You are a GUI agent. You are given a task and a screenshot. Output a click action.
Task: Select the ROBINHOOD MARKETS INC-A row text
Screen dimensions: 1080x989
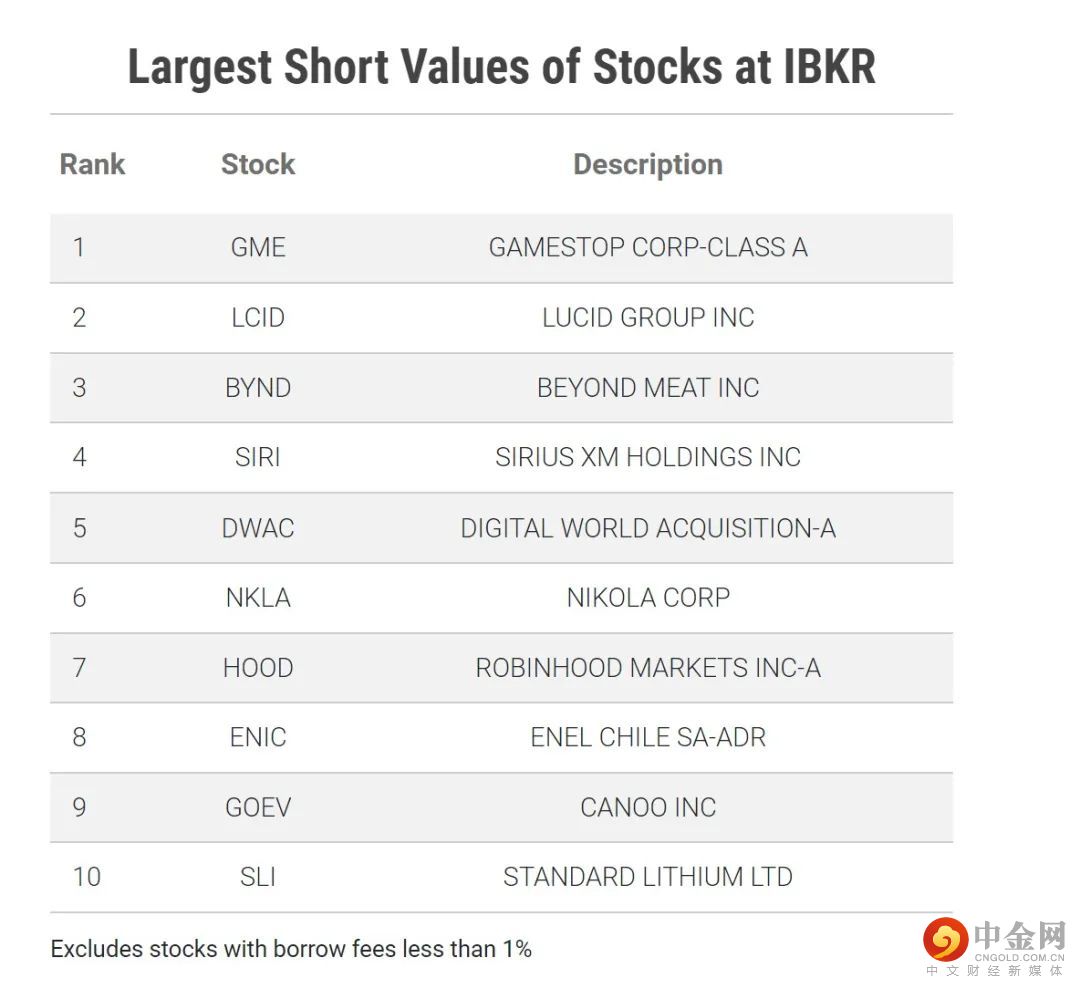click(648, 668)
